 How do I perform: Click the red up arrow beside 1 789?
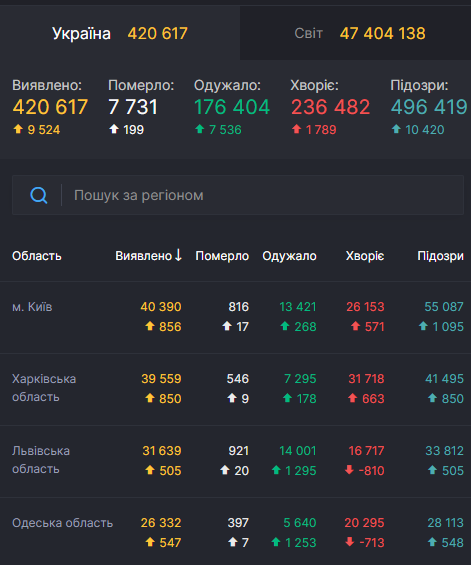coord(296,129)
